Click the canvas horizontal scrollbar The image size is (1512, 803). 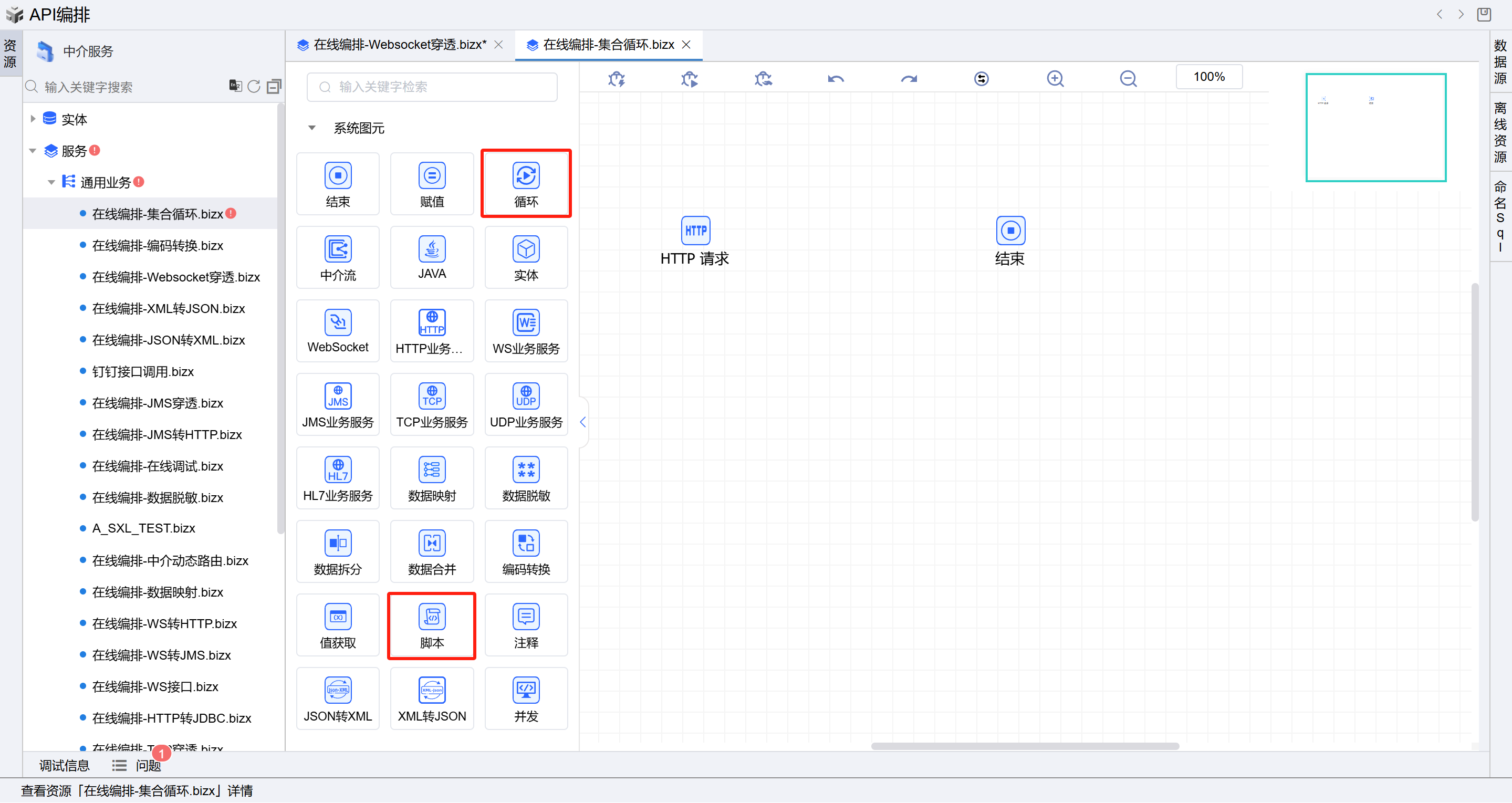click(x=1024, y=746)
